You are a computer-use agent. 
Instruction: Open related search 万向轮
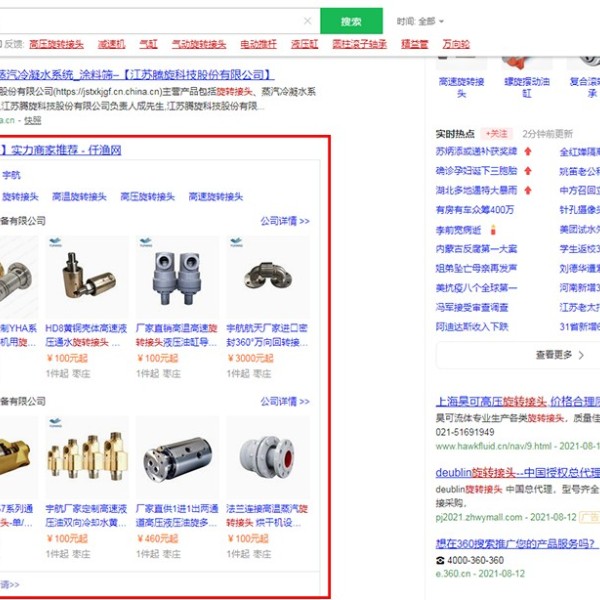(x=456, y=44)
